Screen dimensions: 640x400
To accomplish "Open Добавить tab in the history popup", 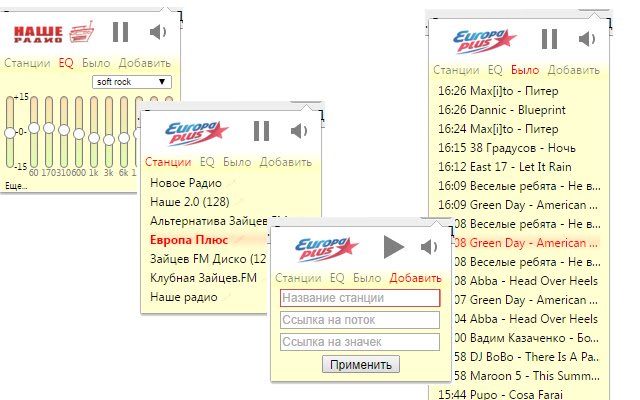I will pos(573,70).
